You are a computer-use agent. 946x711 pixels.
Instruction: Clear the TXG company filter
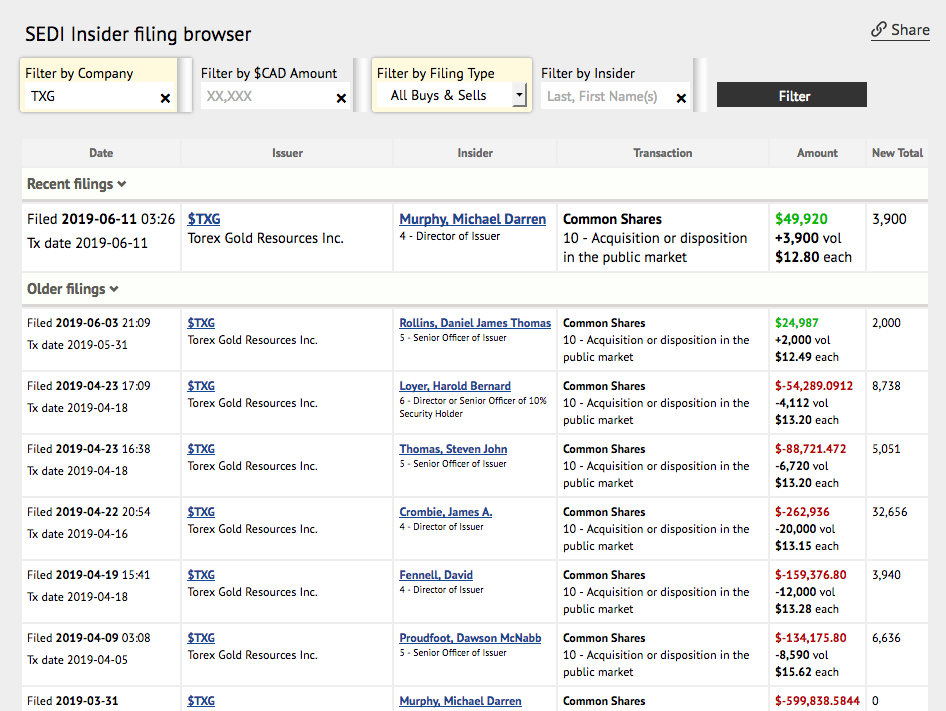(x=165, y=98)
